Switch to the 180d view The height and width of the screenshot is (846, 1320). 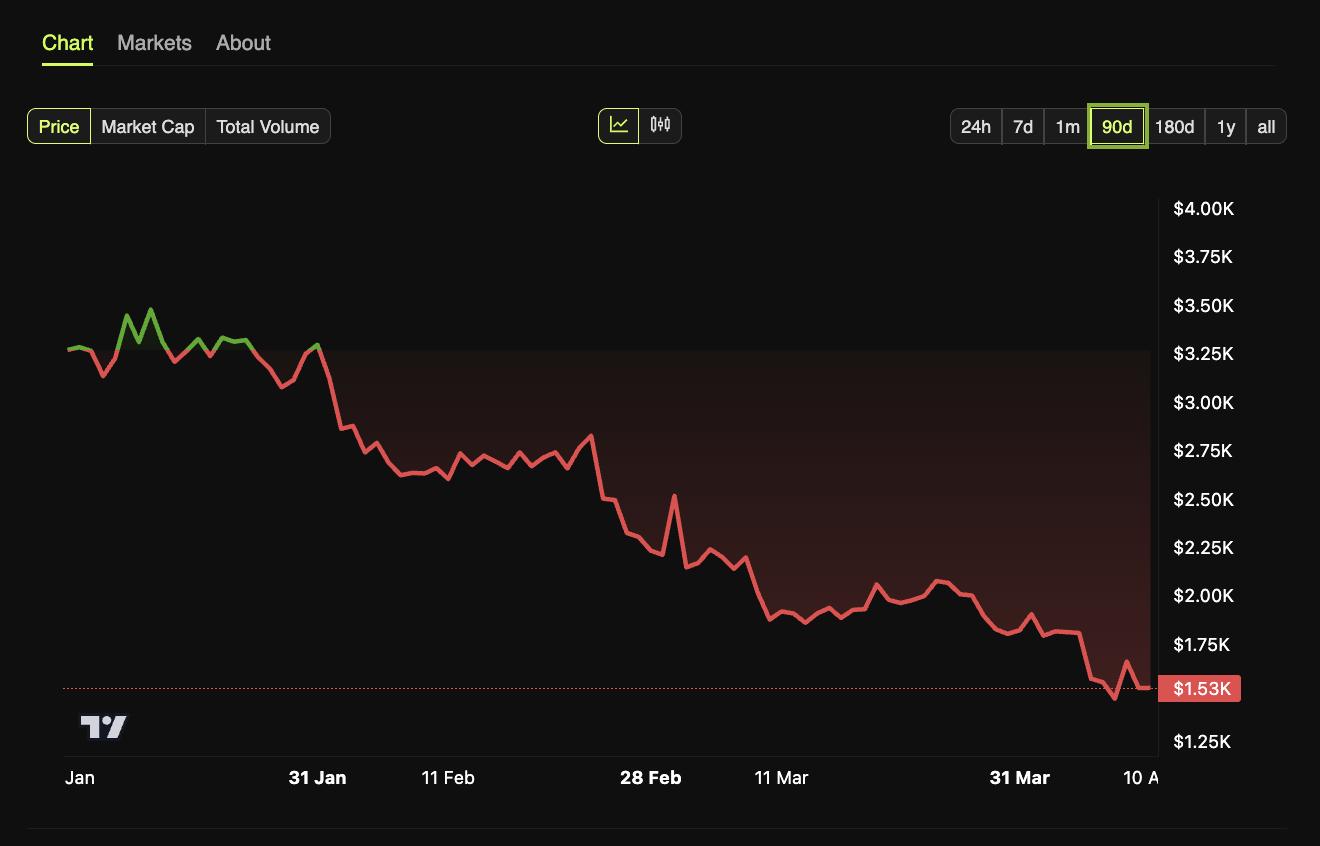click(1176, 126)
